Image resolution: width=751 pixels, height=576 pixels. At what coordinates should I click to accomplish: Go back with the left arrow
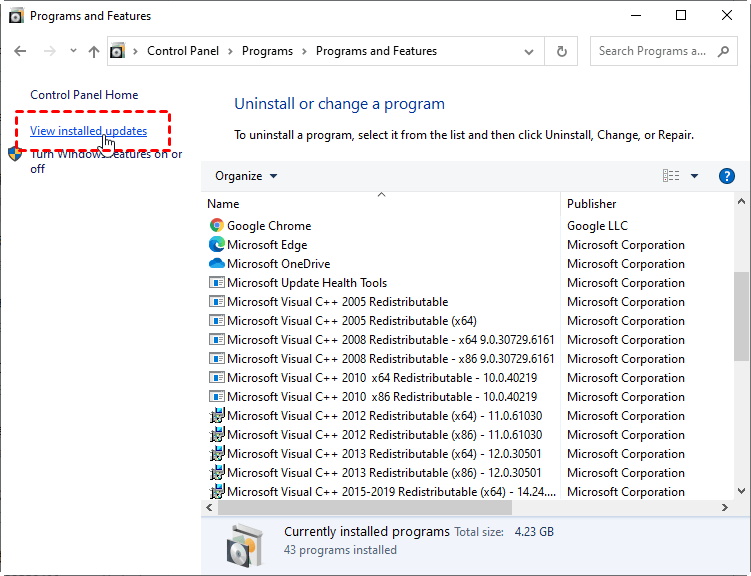[20, 51]
